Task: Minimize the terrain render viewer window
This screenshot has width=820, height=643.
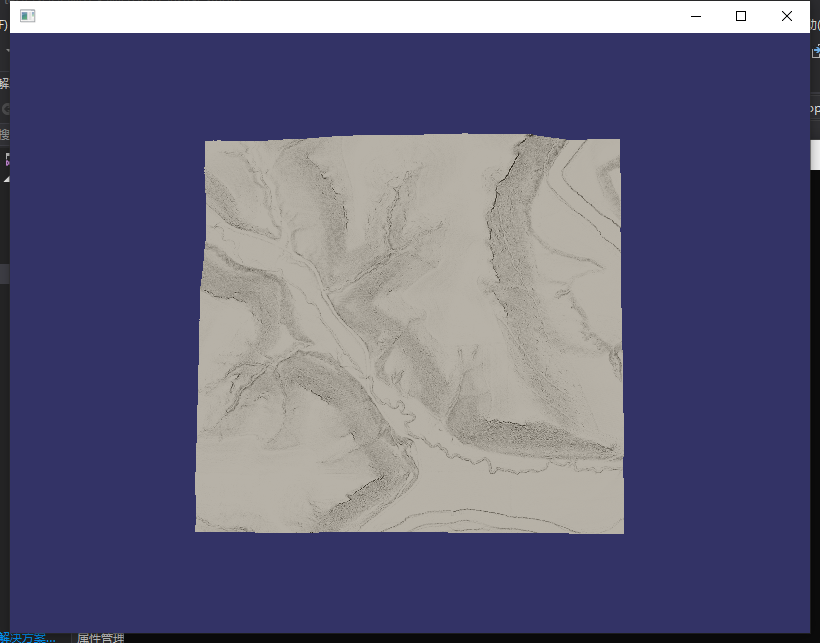Action: [x=695, y=16]
